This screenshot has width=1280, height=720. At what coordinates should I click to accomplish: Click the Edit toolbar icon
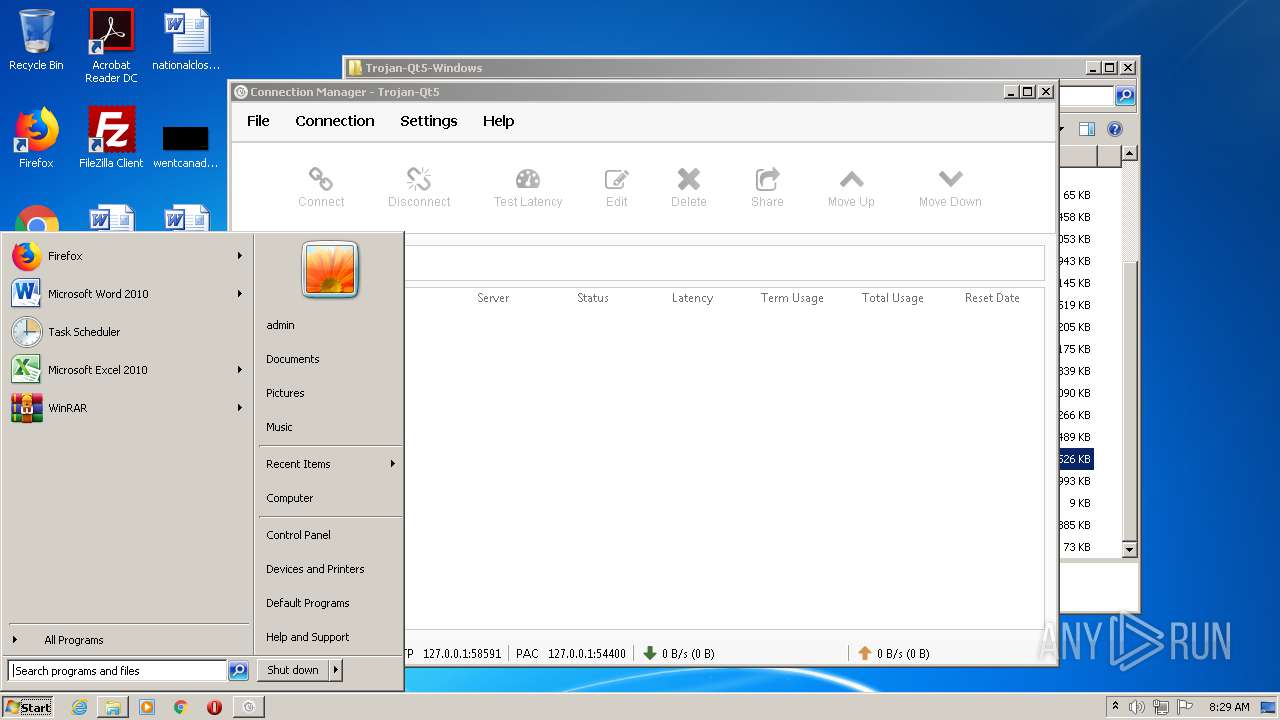pyautogui.click(x=616, y=187)
